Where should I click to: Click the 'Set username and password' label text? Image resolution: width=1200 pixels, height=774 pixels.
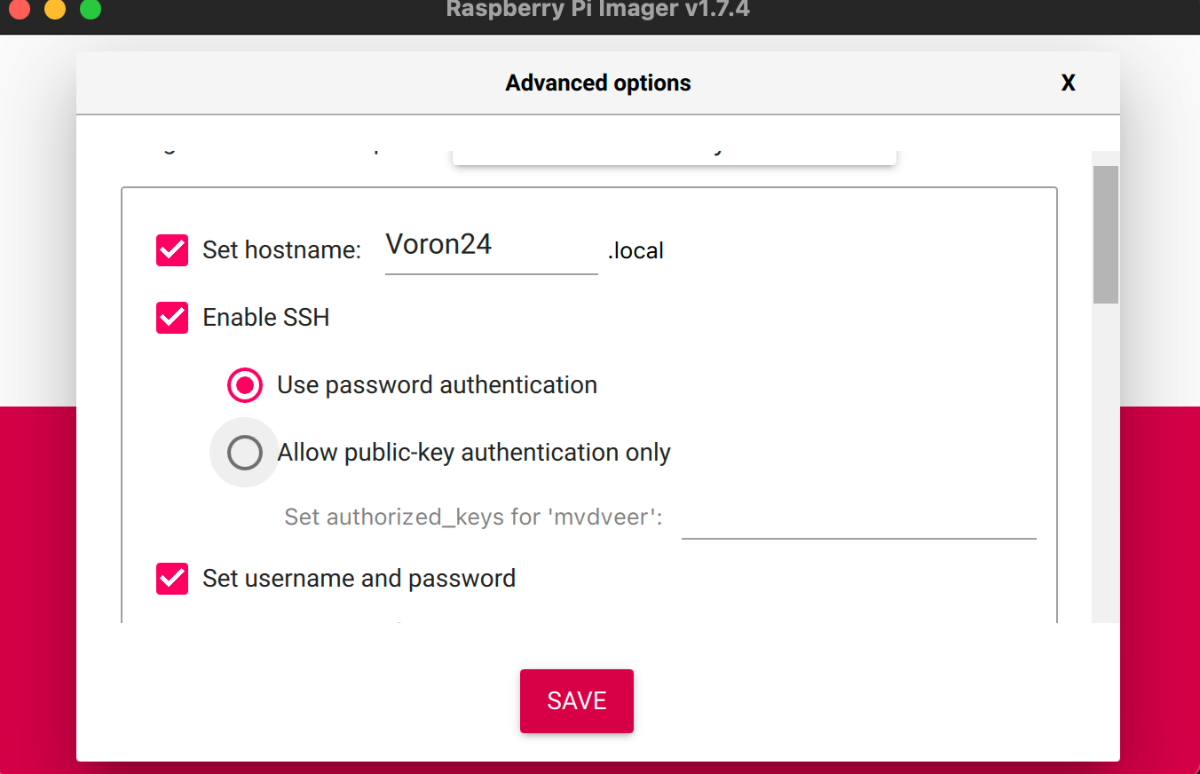tap(359, 578)
